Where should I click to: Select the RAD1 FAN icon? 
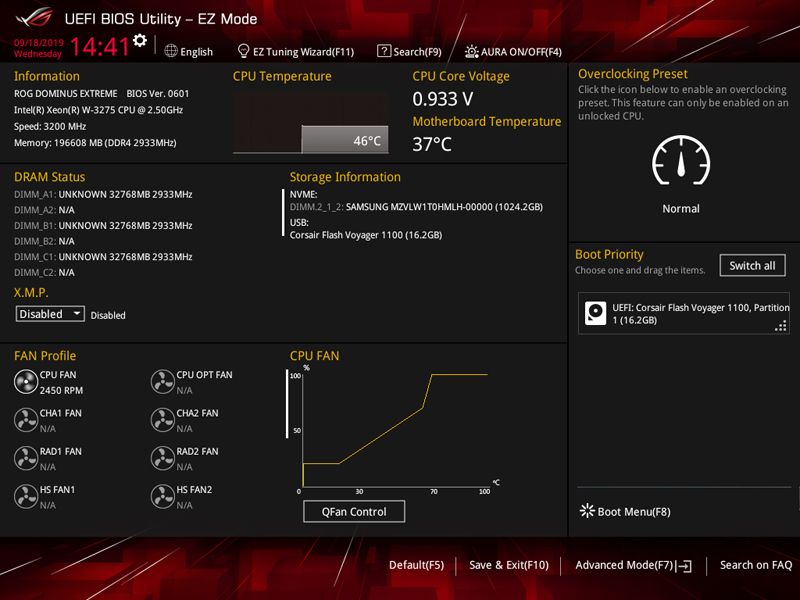(x=26, y=458)
